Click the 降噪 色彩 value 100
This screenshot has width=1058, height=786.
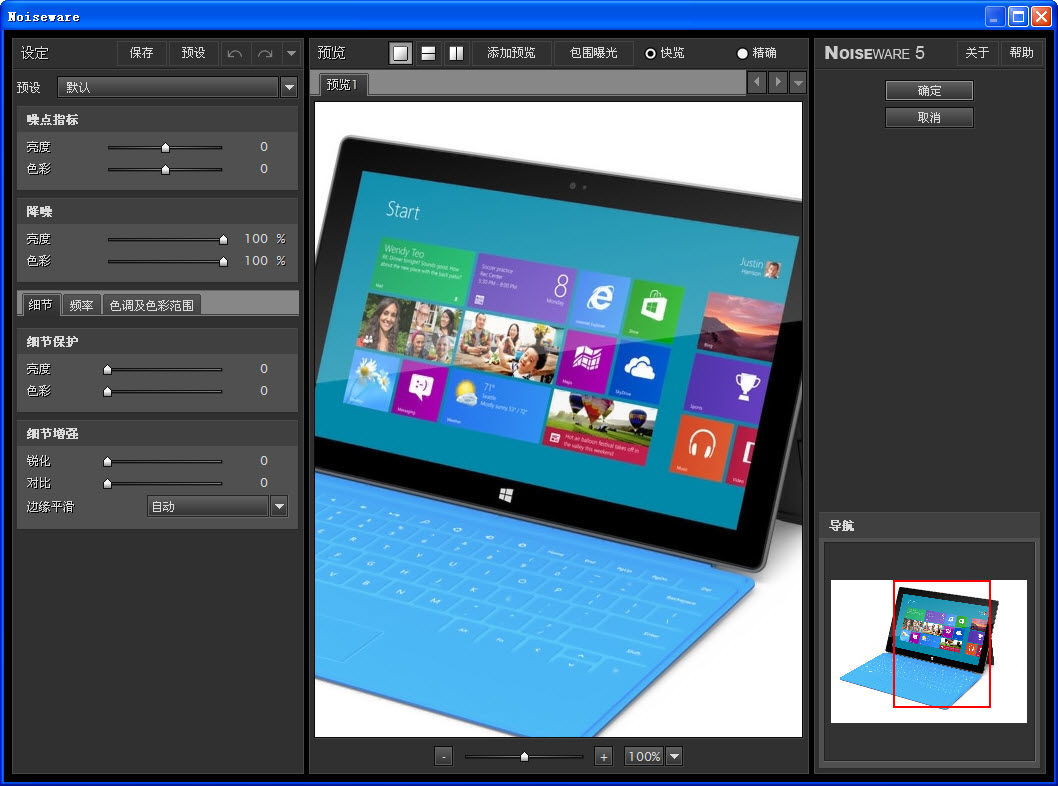coord(256,260)
